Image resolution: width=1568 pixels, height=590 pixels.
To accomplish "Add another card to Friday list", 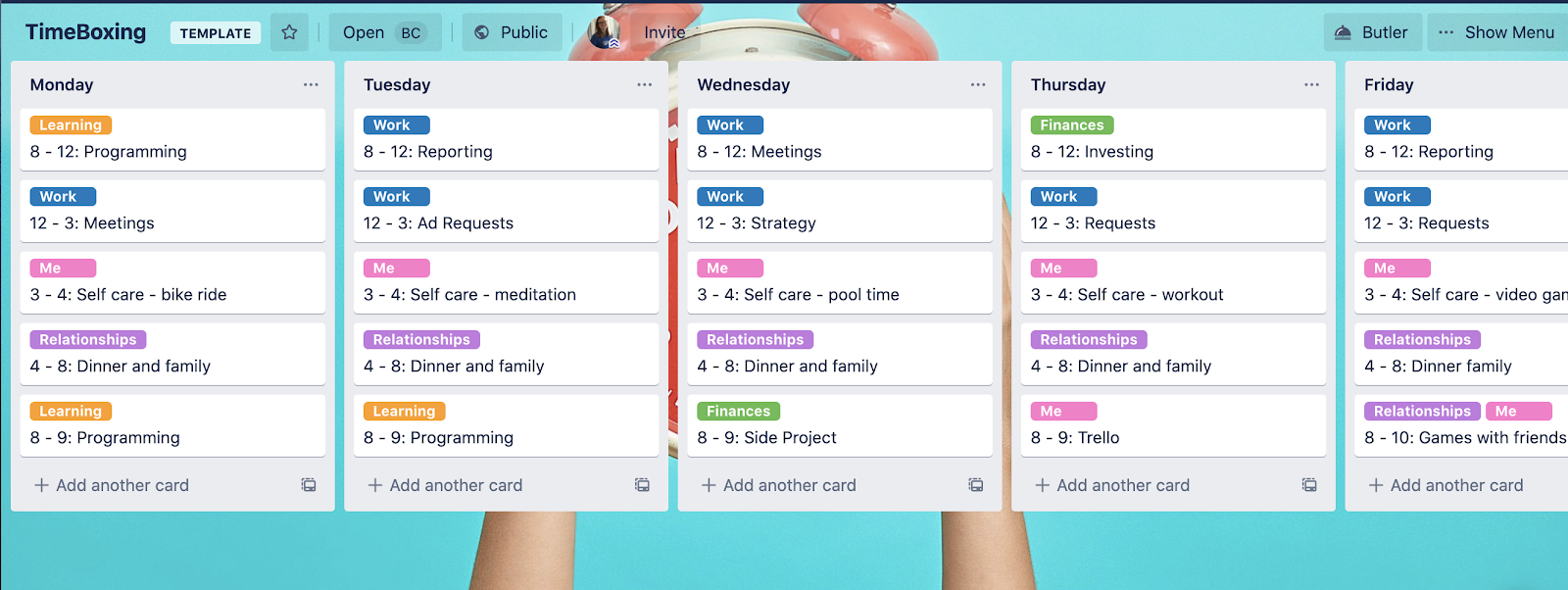I will [1445, 485].
